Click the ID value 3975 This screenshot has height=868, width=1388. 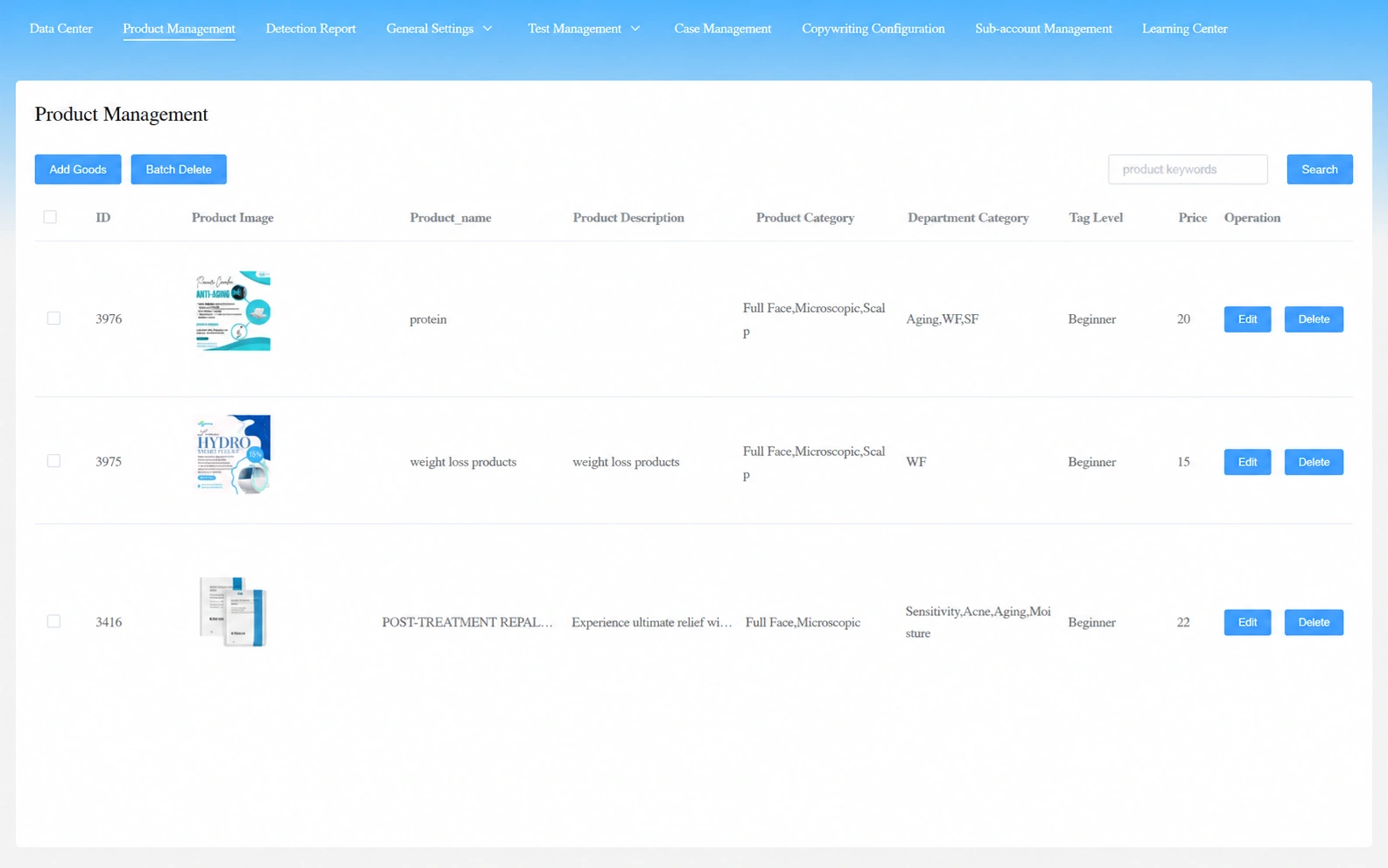coord(109,462)
